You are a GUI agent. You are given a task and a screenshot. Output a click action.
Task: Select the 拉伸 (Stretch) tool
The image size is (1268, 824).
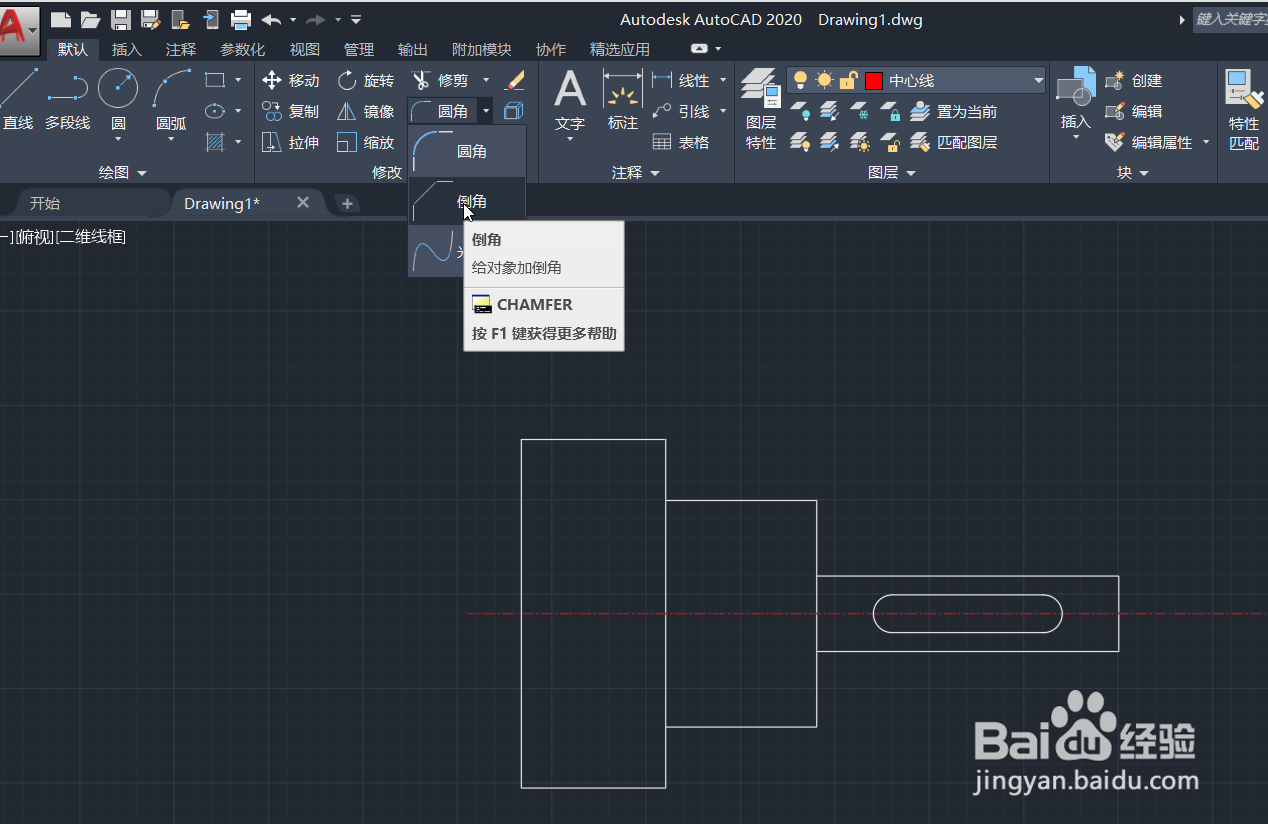(291, 142)
